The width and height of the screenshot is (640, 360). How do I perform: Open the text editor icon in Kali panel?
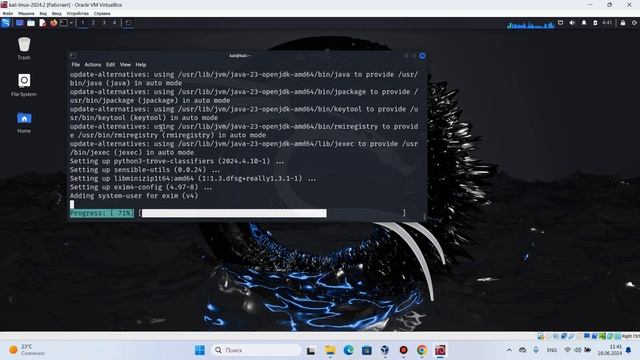tap(42, 23)
